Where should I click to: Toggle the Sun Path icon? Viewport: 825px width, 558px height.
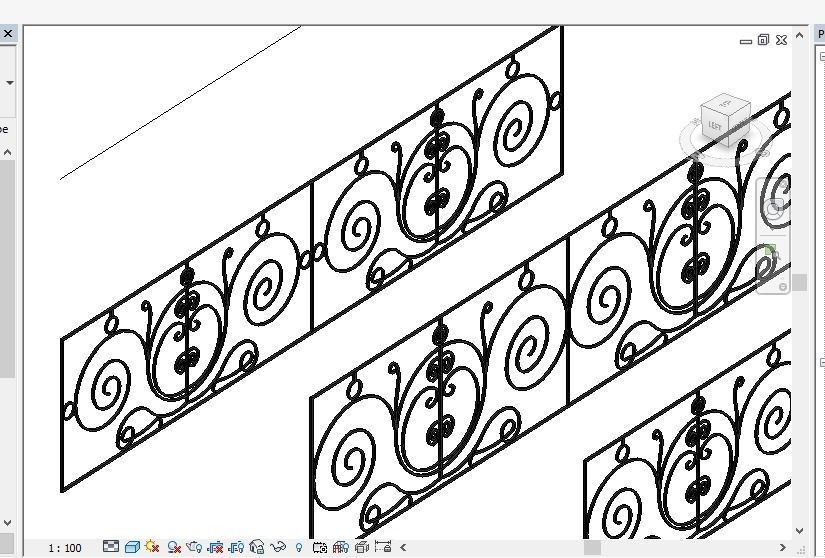(152, 546)
